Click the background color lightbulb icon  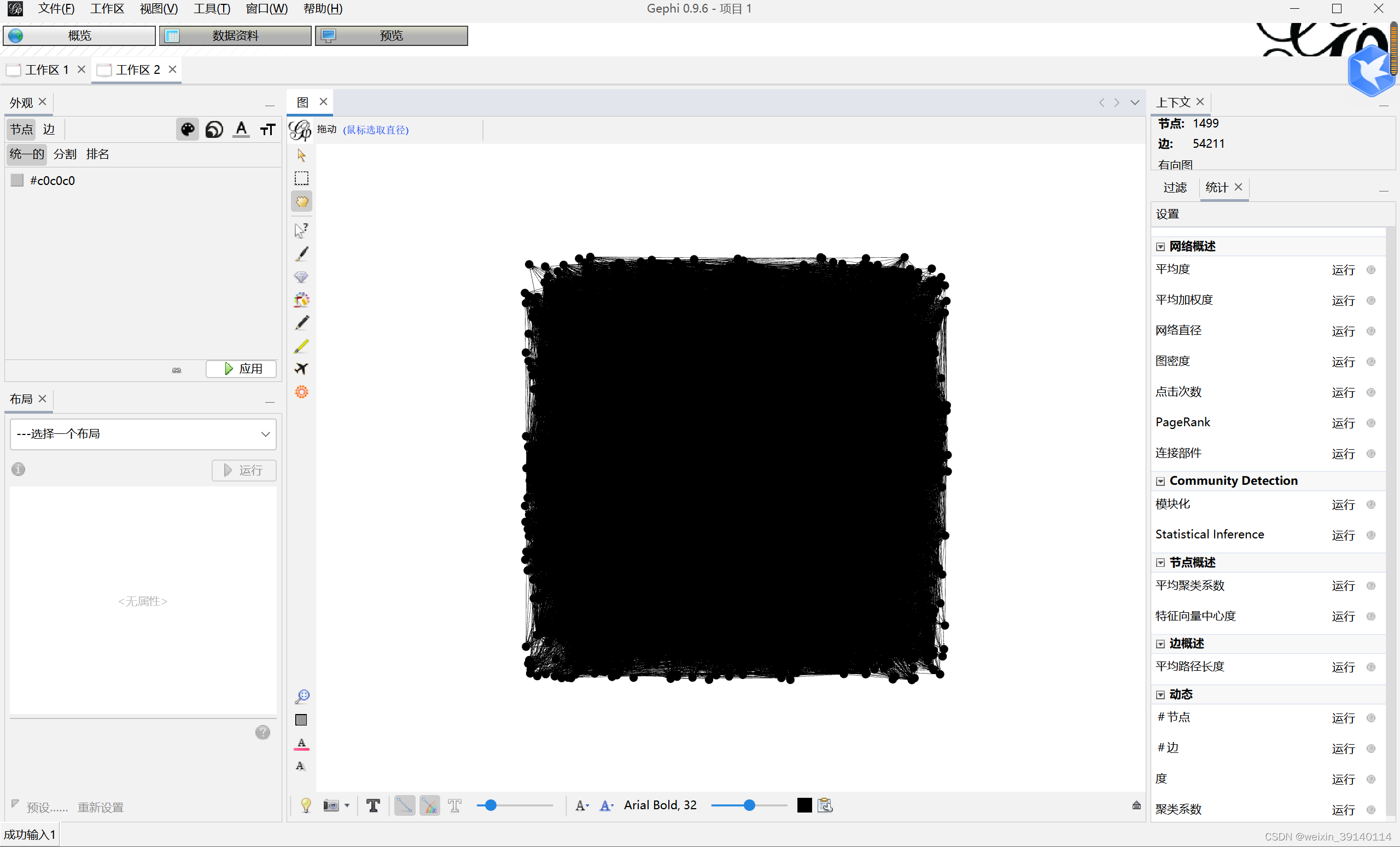(x=306, y=805)
